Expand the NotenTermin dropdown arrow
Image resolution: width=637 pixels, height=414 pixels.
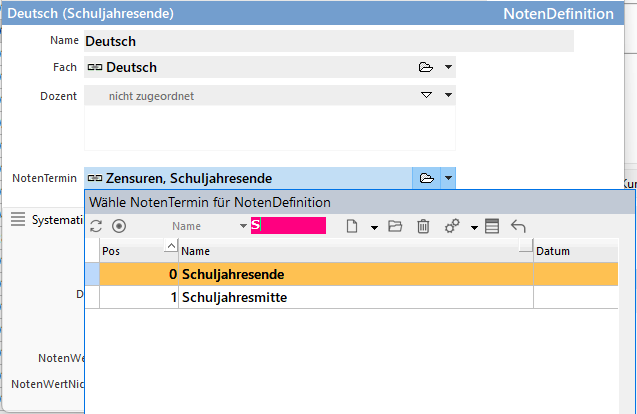point(448,178)
